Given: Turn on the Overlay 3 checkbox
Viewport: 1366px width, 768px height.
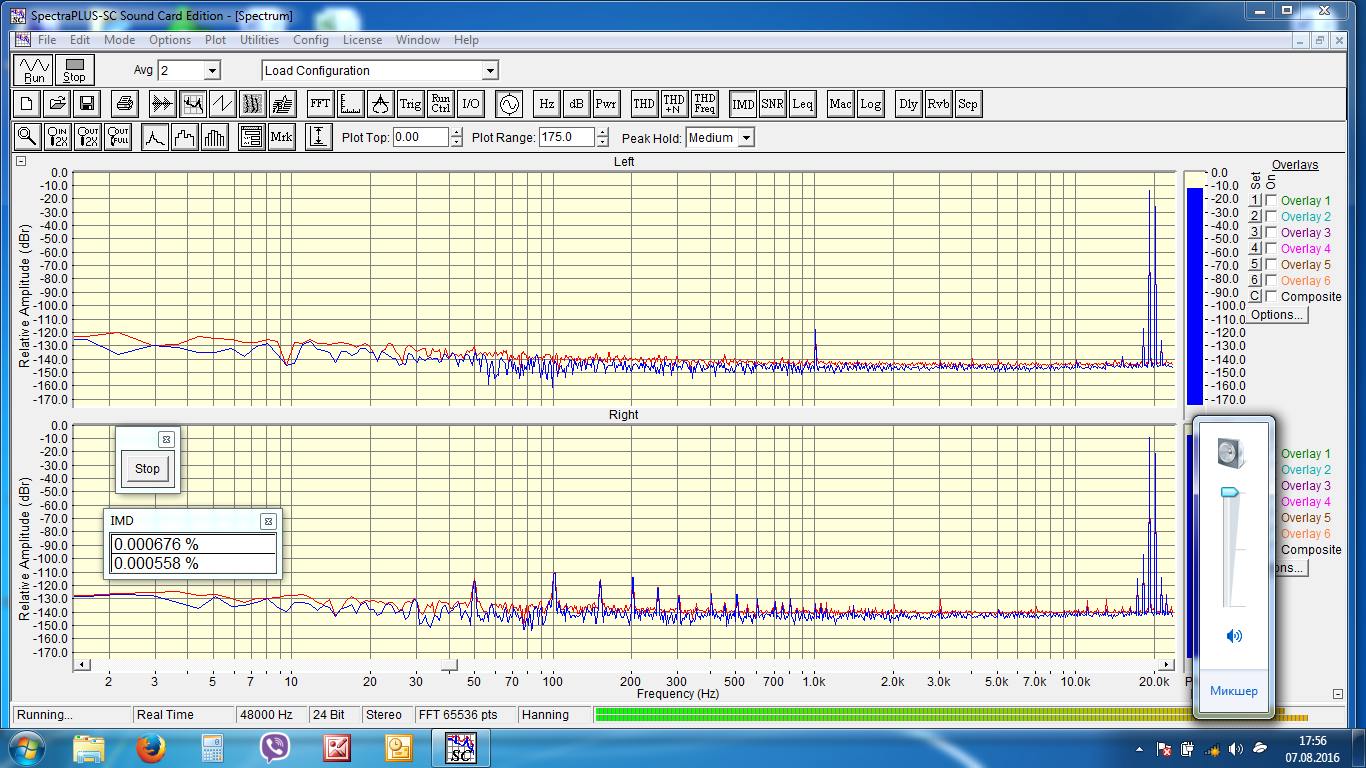Looking at the screenshot, I should 1271,233.
